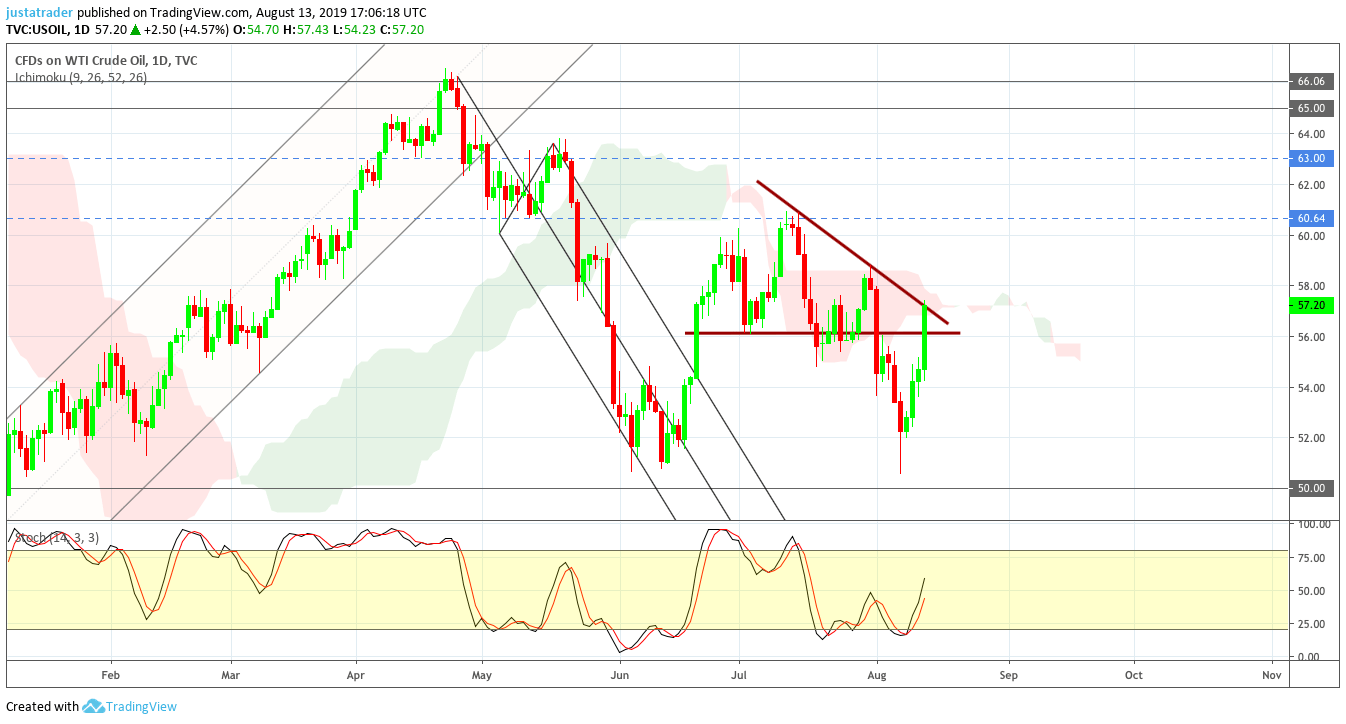
Task: Click the Feb label on time axis
Action: tap(110, 675)
